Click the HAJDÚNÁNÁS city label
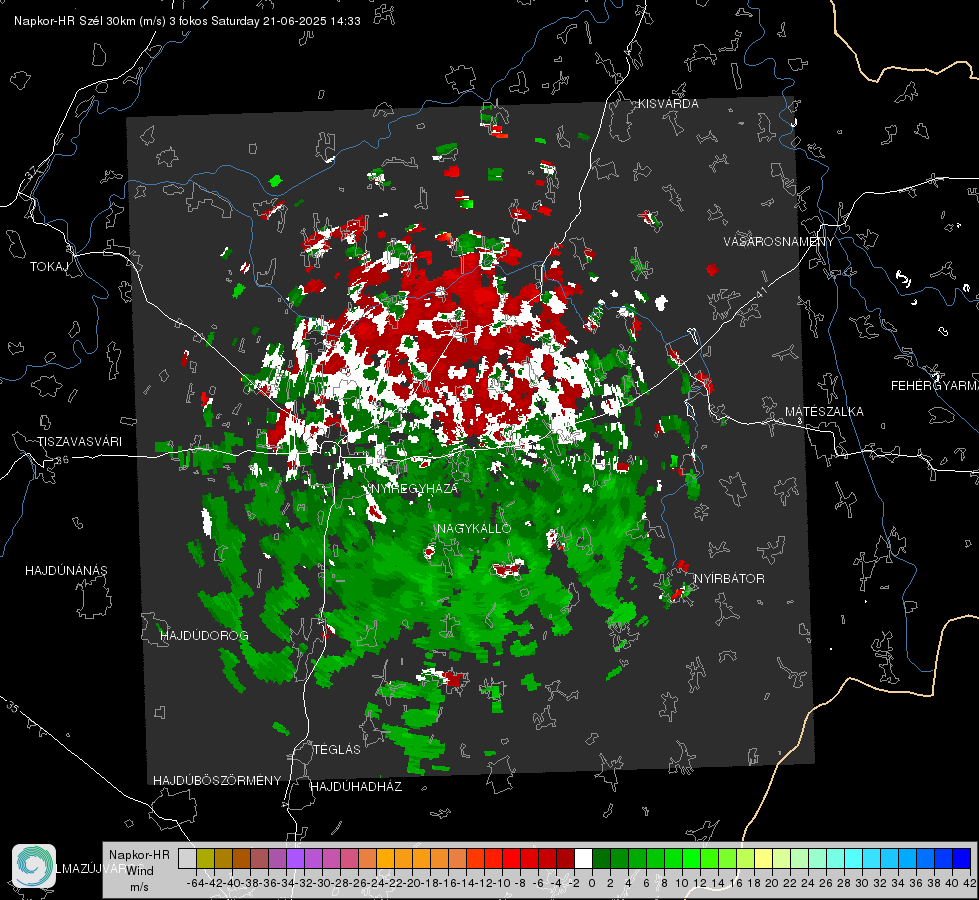The height and width of the screenshot is (900, 979). 66,570
